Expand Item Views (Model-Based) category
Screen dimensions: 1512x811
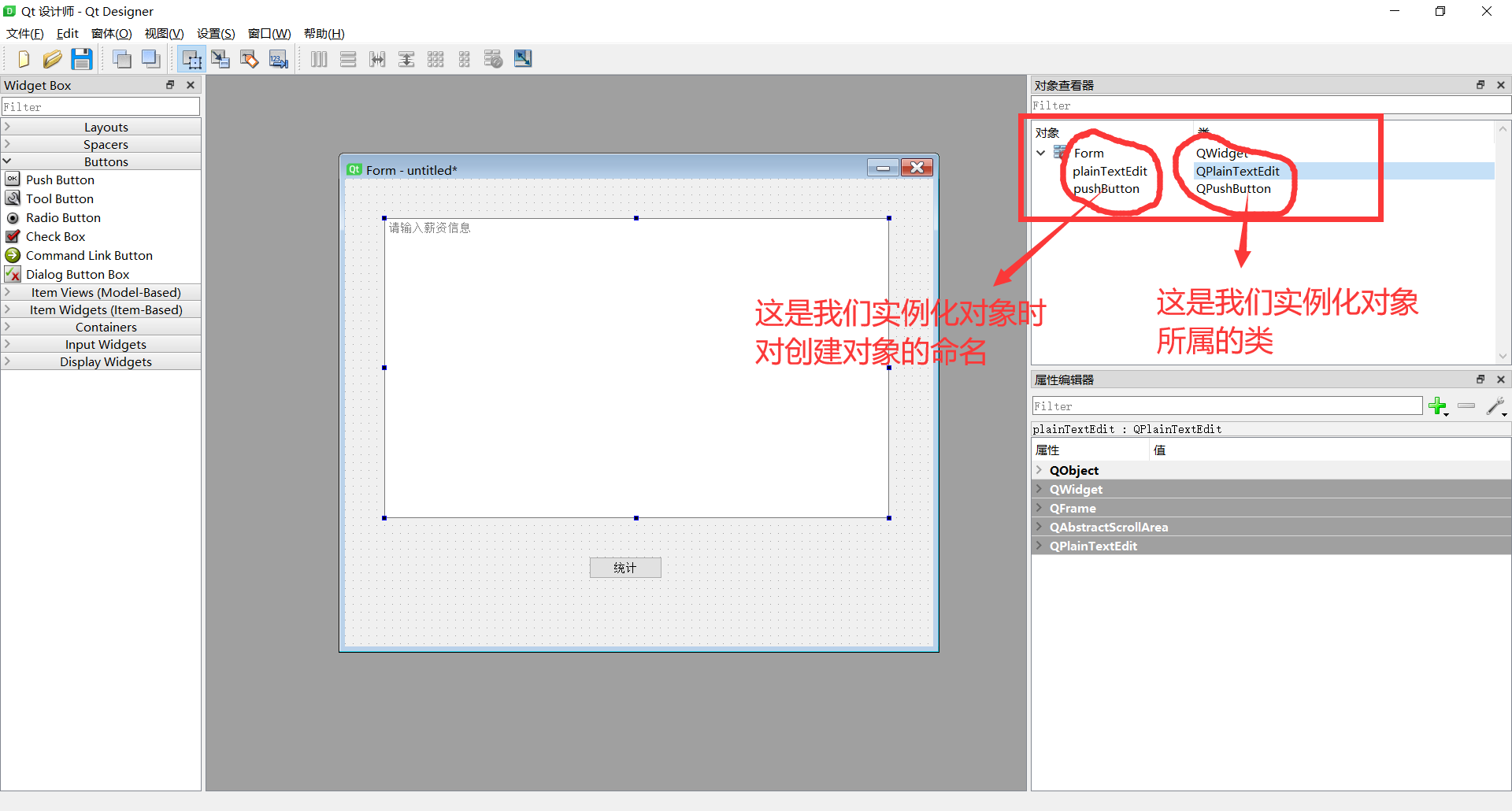(x=101, y=292)
